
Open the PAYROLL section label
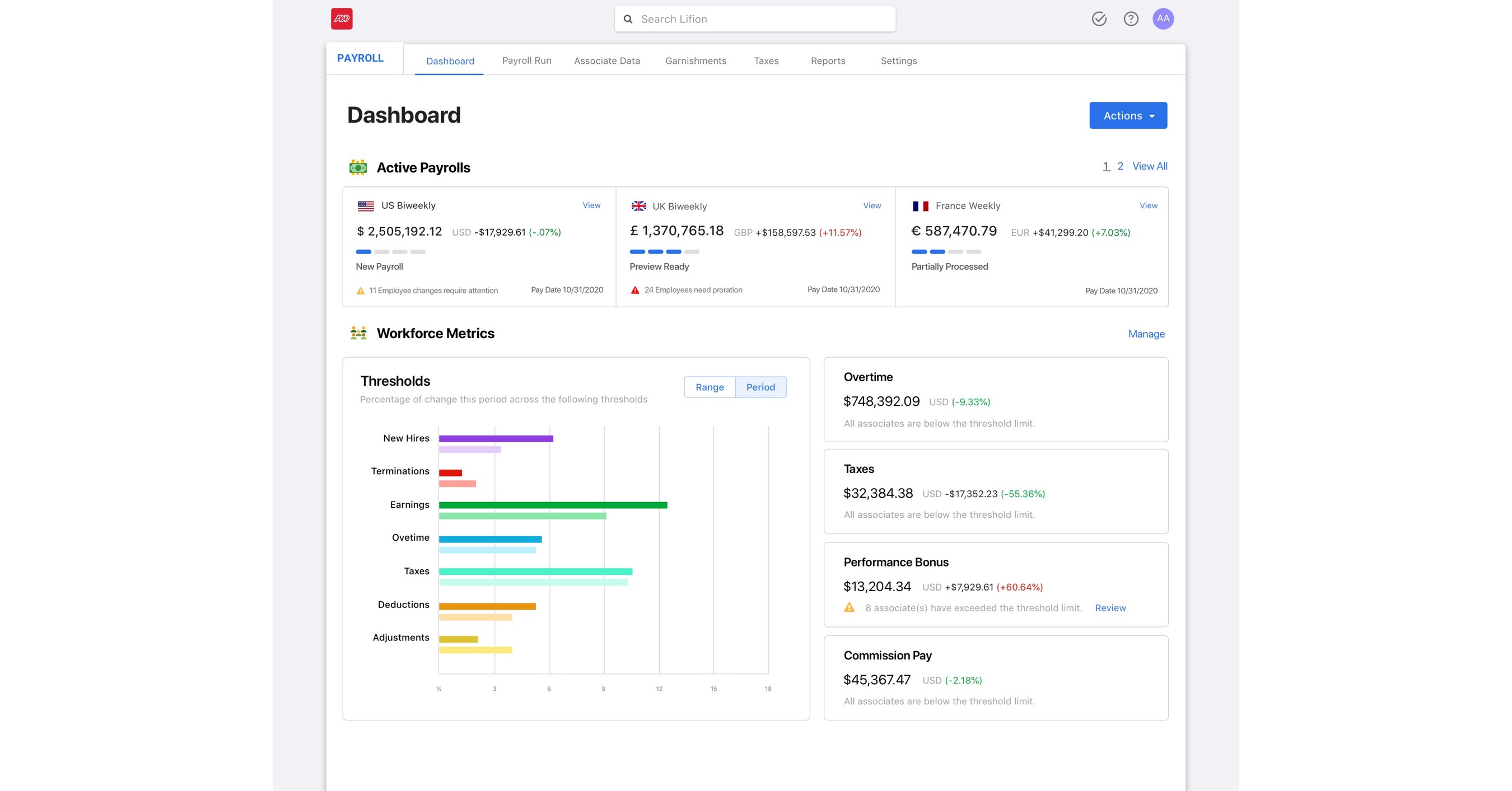point(360,58)
